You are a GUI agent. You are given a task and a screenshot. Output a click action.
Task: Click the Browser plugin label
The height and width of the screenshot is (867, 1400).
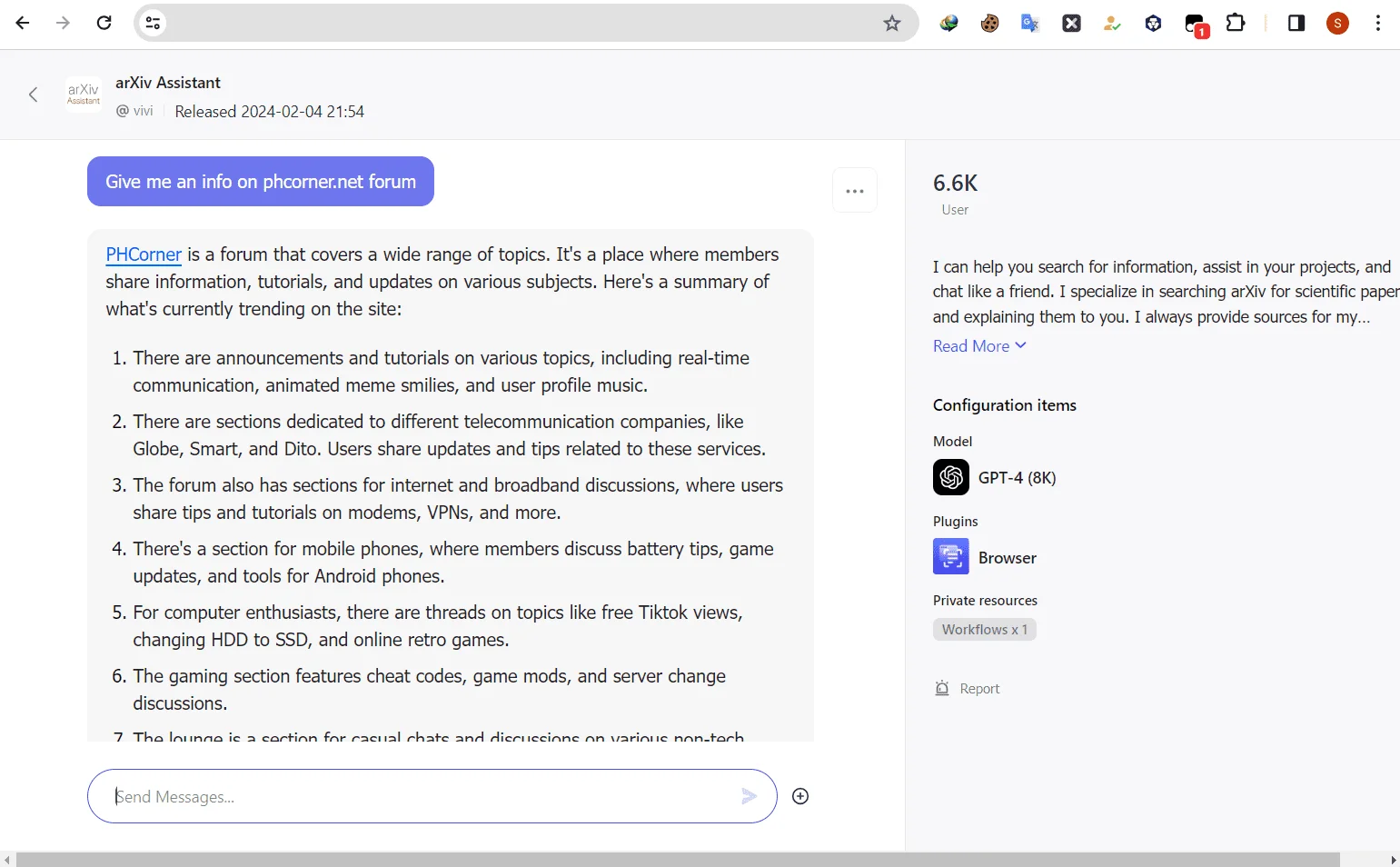[x=1008, y=558]
